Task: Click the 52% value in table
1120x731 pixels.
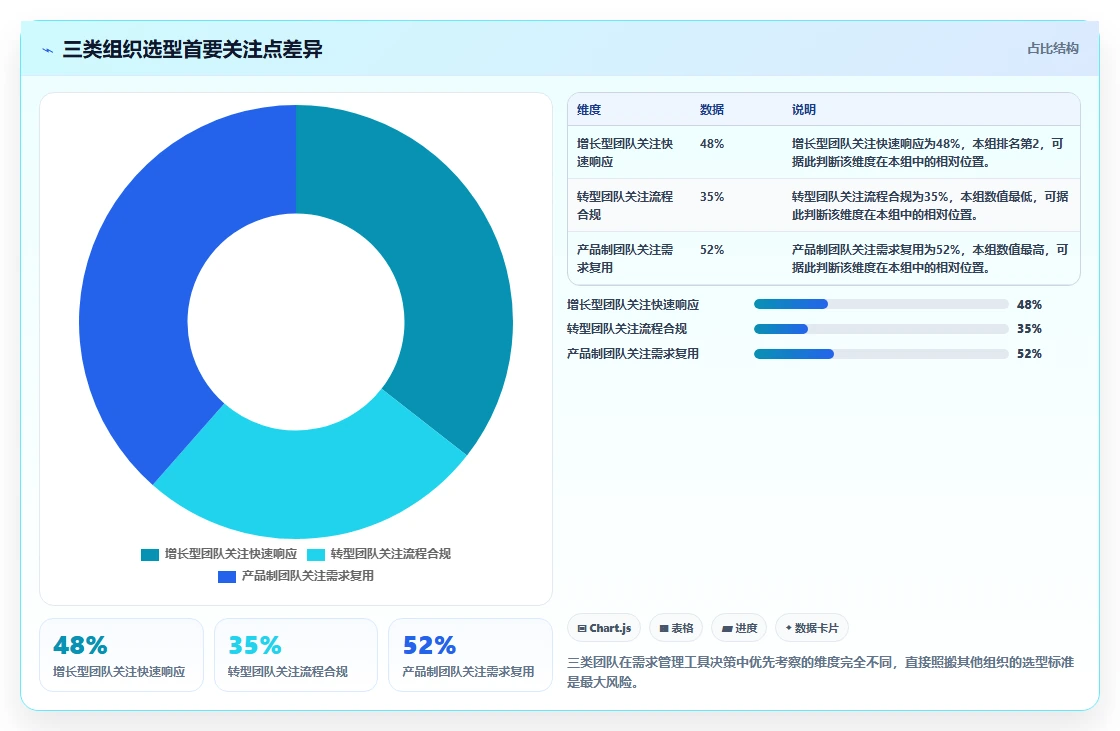Action: (712, 249)
